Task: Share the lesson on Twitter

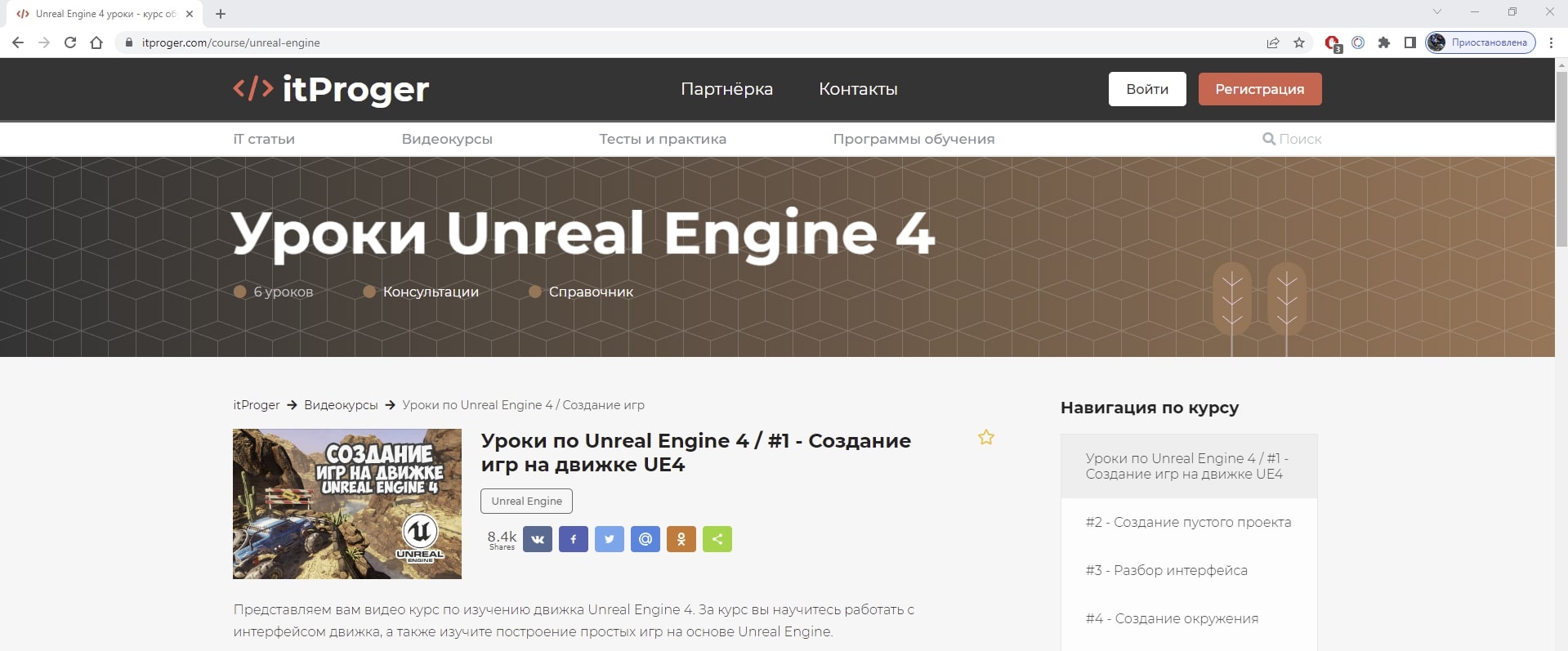Action: click(x=610, y=539)
